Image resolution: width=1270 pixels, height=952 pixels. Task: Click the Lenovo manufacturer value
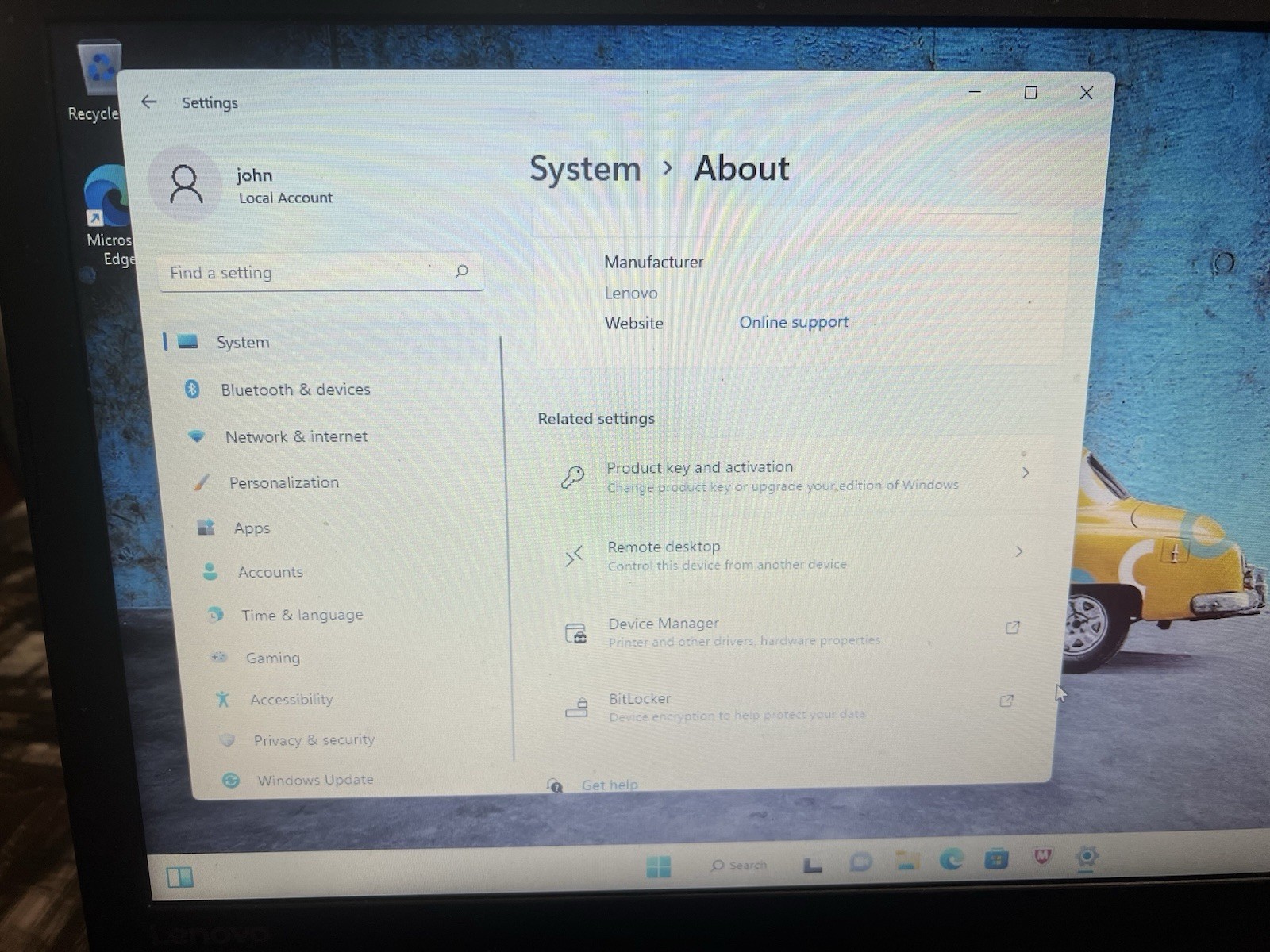(x=631, y=293)
